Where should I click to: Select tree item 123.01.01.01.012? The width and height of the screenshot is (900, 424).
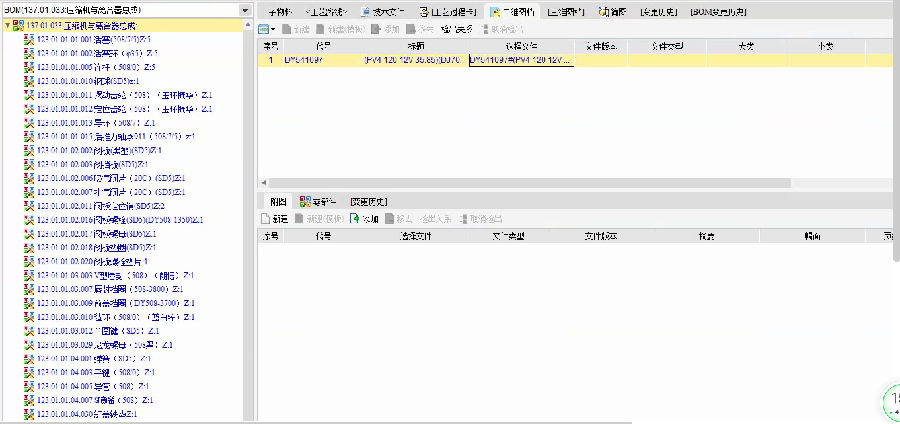tap(125, 109)
